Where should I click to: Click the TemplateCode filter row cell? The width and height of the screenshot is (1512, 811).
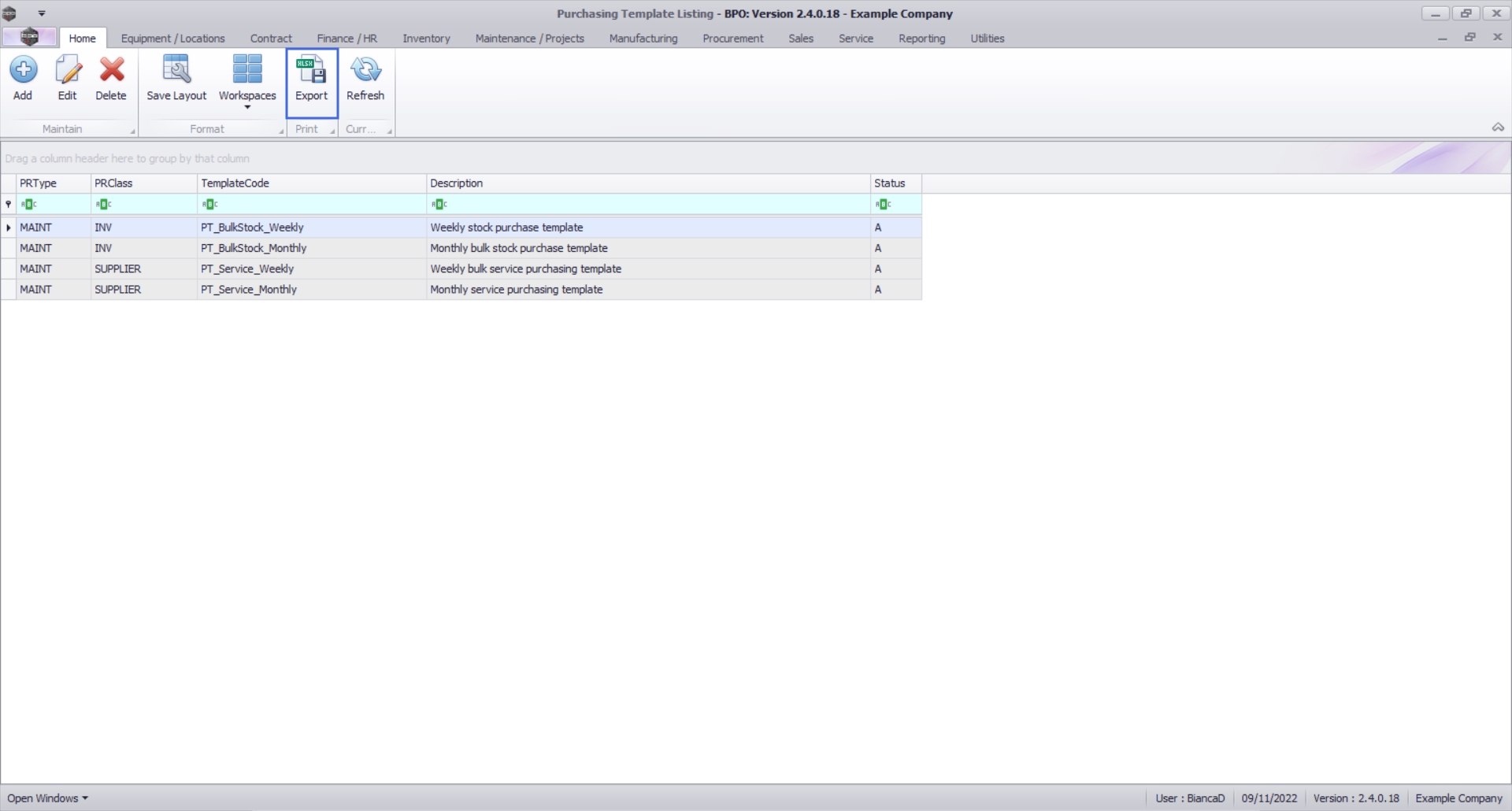312,205
